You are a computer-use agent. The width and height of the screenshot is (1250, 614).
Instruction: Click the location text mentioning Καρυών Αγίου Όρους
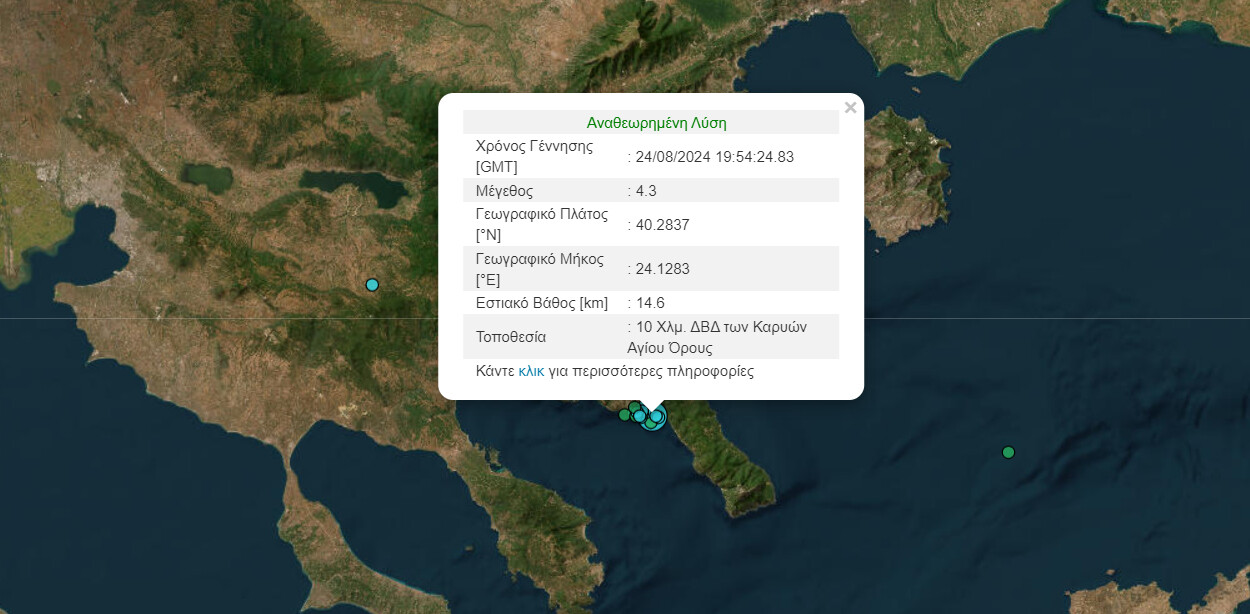pos(720,337)
